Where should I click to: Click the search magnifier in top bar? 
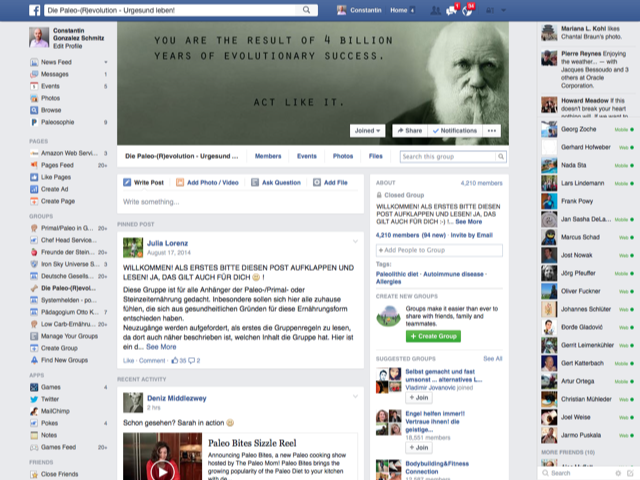[x=306, y=10]
